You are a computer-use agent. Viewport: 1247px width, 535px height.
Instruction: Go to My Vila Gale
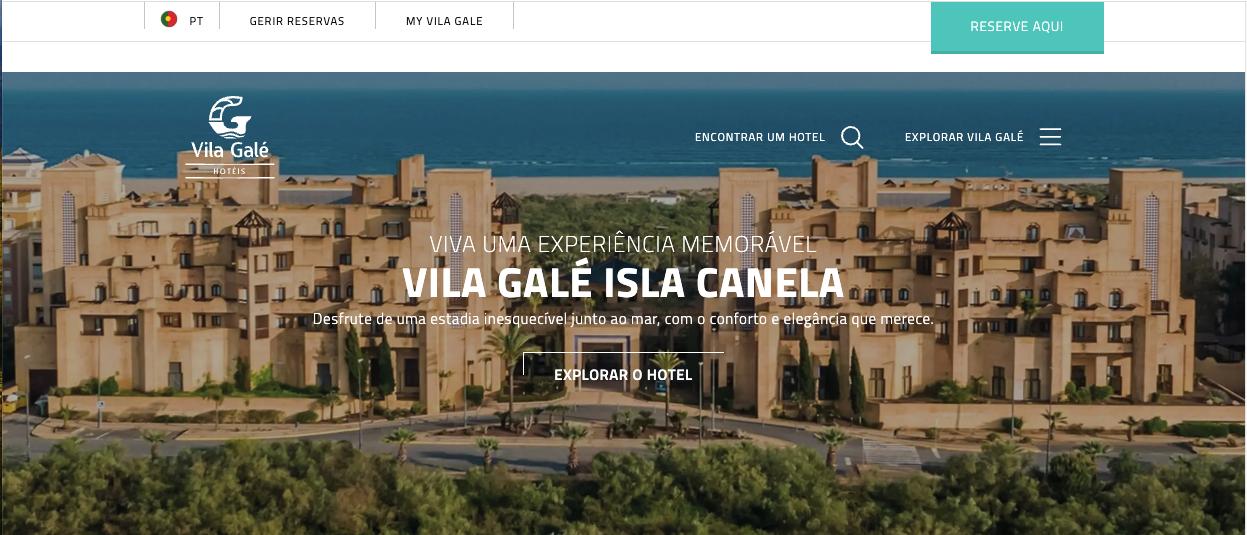[x=444, y=21]
